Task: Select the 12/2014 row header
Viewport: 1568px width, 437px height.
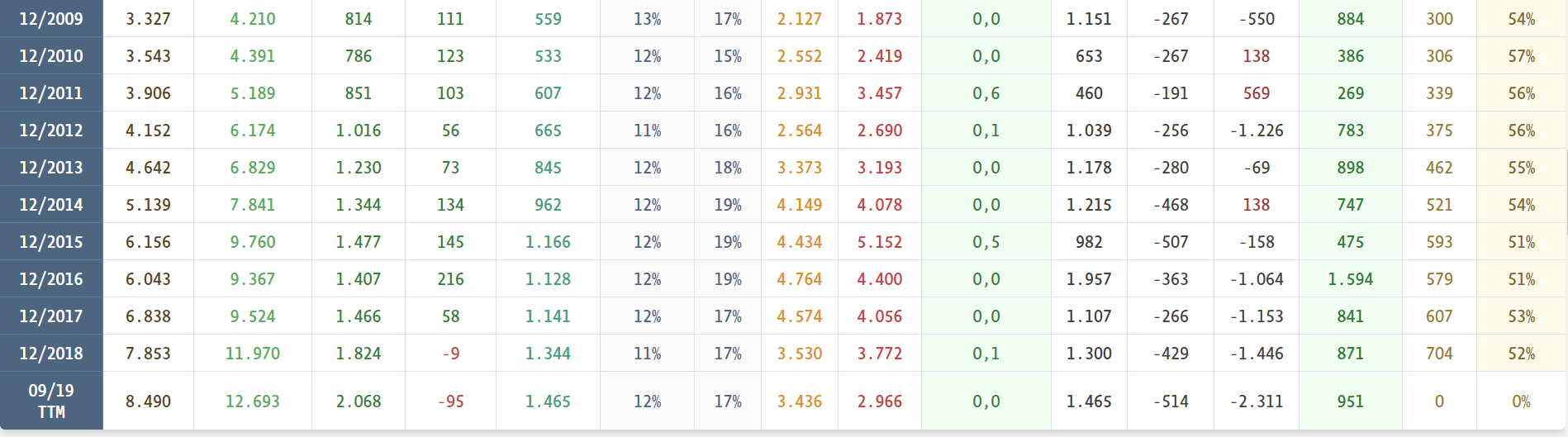Action: [x=51, y=204]
